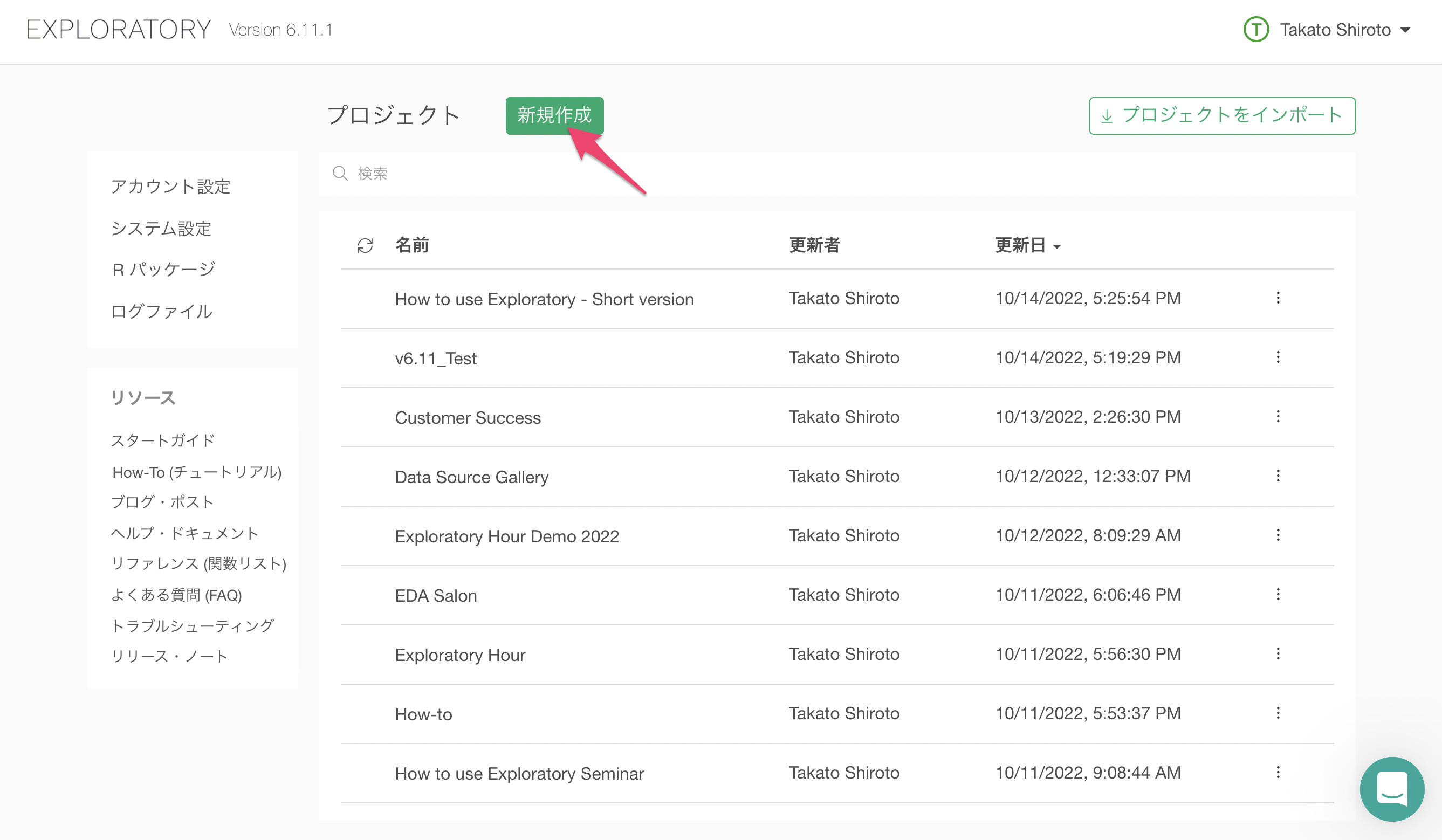
Task: Click the date 10/11/2022, 6:06:46 PM
Action: pos(1088,595)
